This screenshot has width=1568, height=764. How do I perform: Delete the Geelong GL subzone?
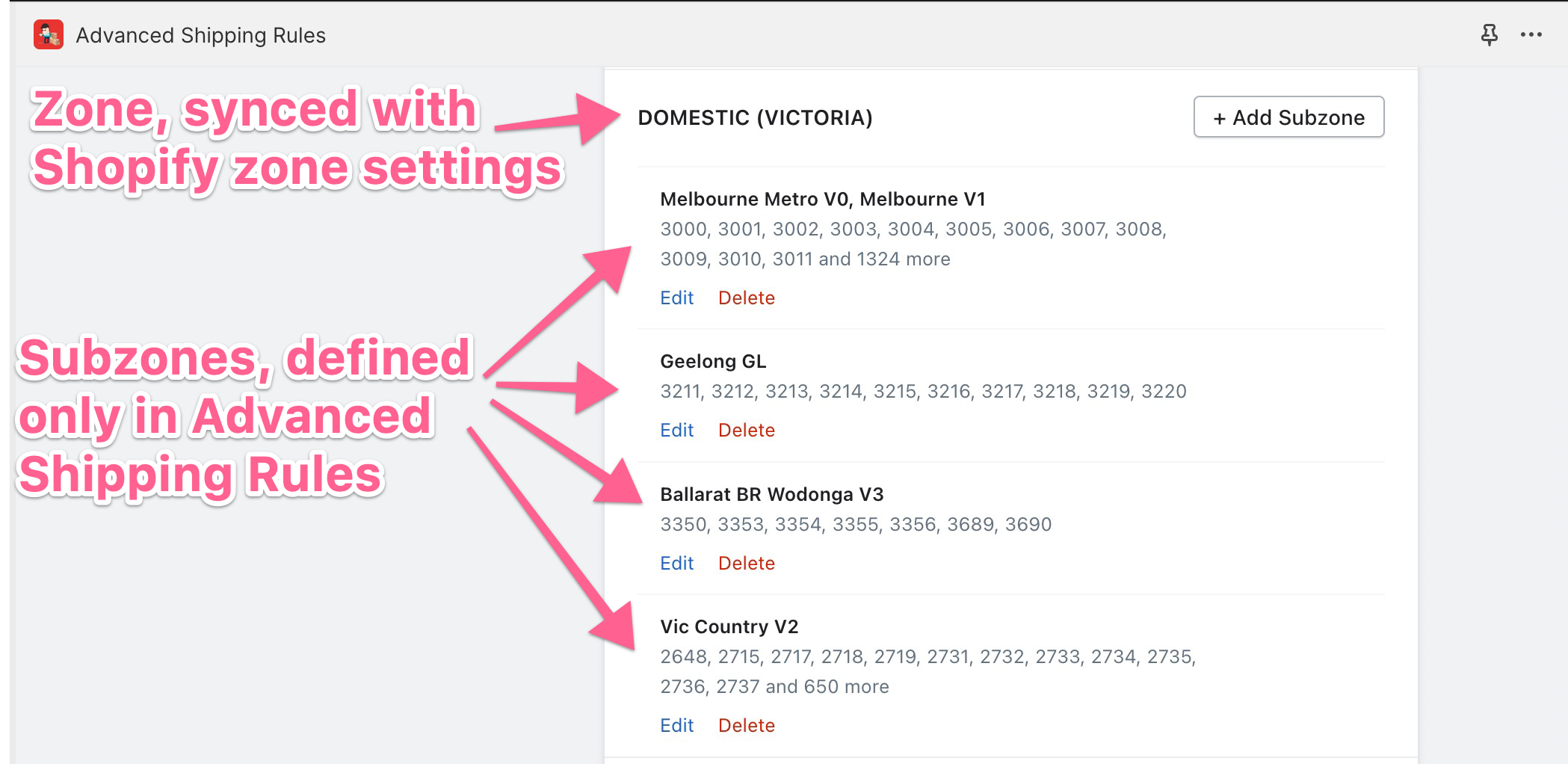[746, 430]
